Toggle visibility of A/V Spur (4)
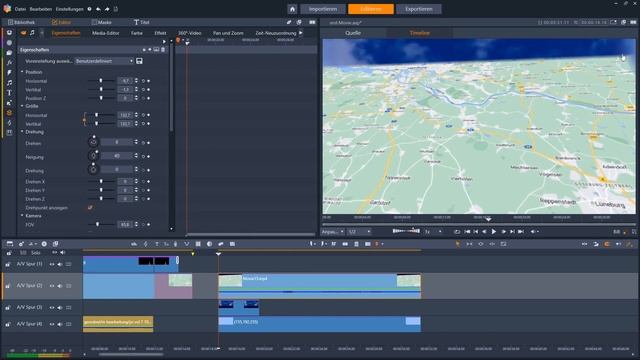 point(52,324)
